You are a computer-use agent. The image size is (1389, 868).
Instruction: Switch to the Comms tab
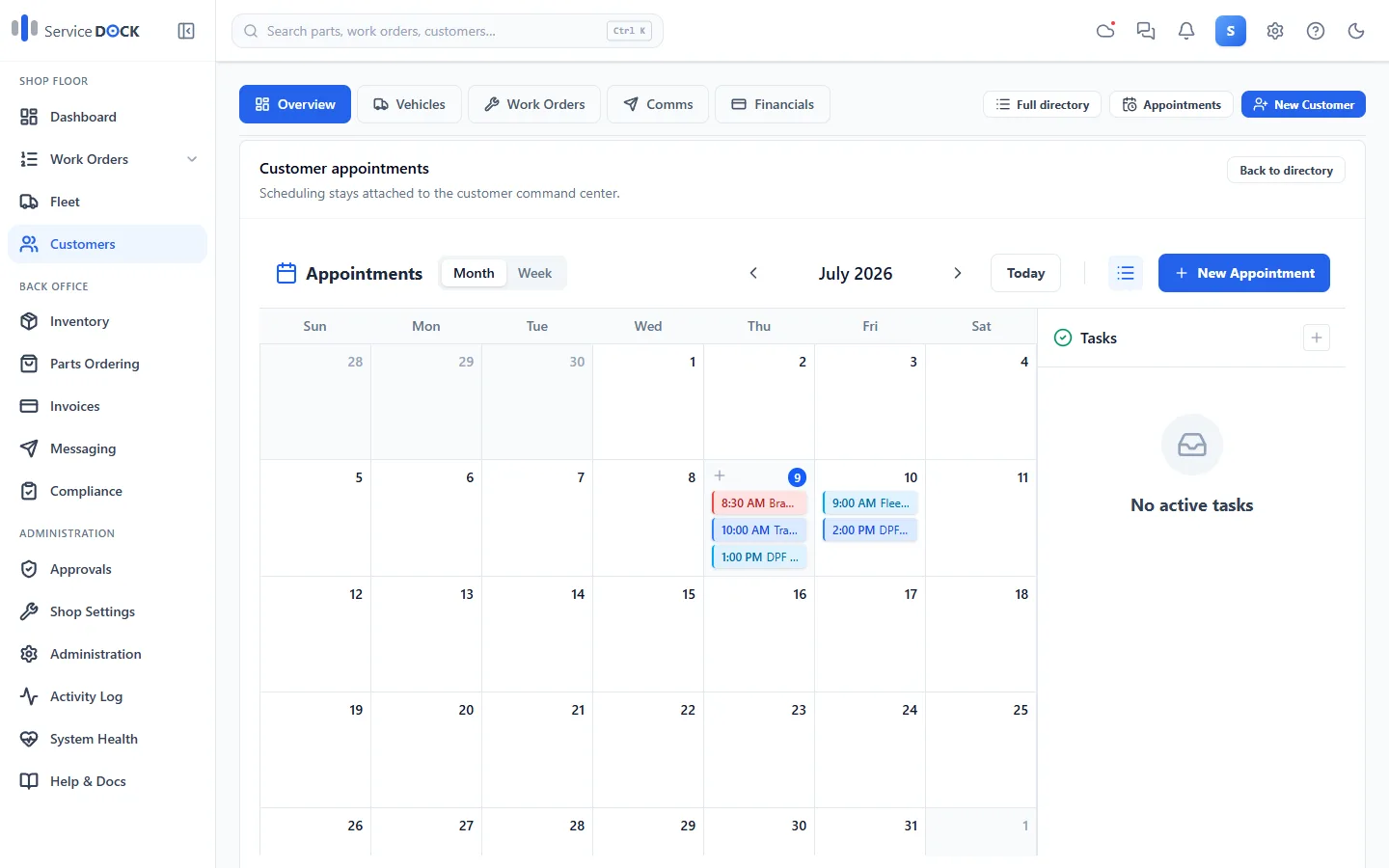pos(658,104)
